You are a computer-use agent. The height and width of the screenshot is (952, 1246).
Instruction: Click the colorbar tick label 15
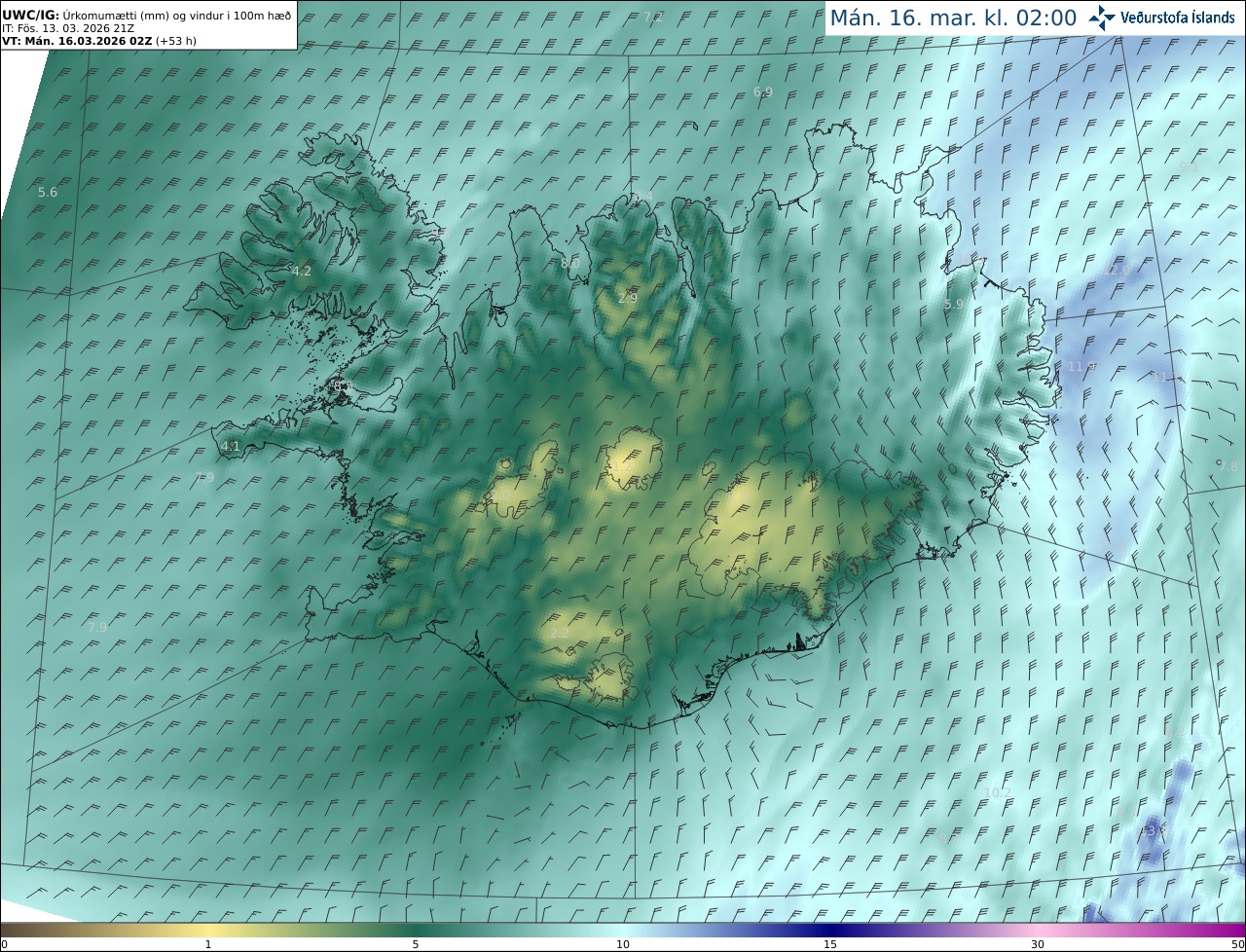830,945
